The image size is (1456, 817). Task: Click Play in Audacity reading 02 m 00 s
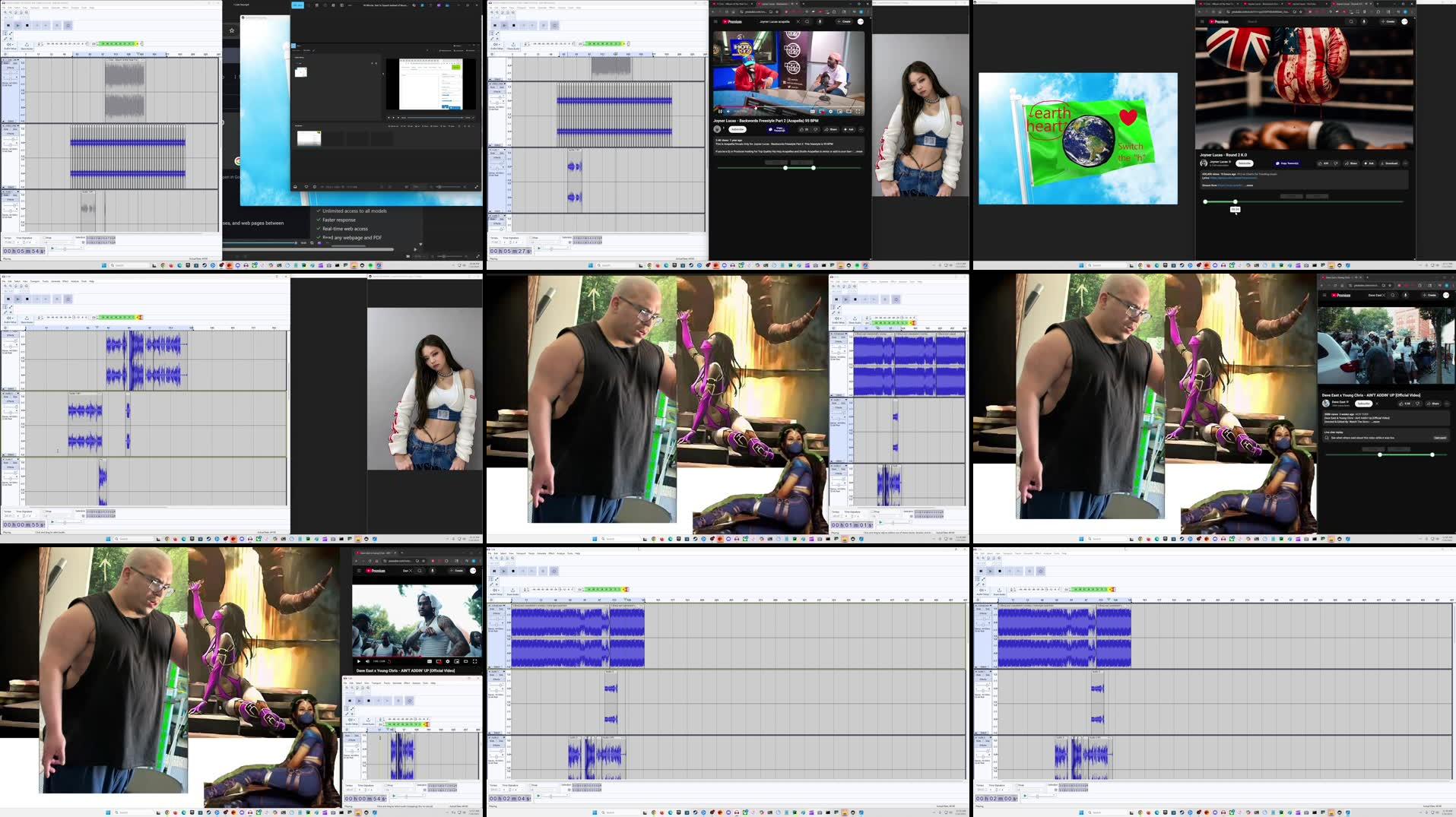coord(991,571)
